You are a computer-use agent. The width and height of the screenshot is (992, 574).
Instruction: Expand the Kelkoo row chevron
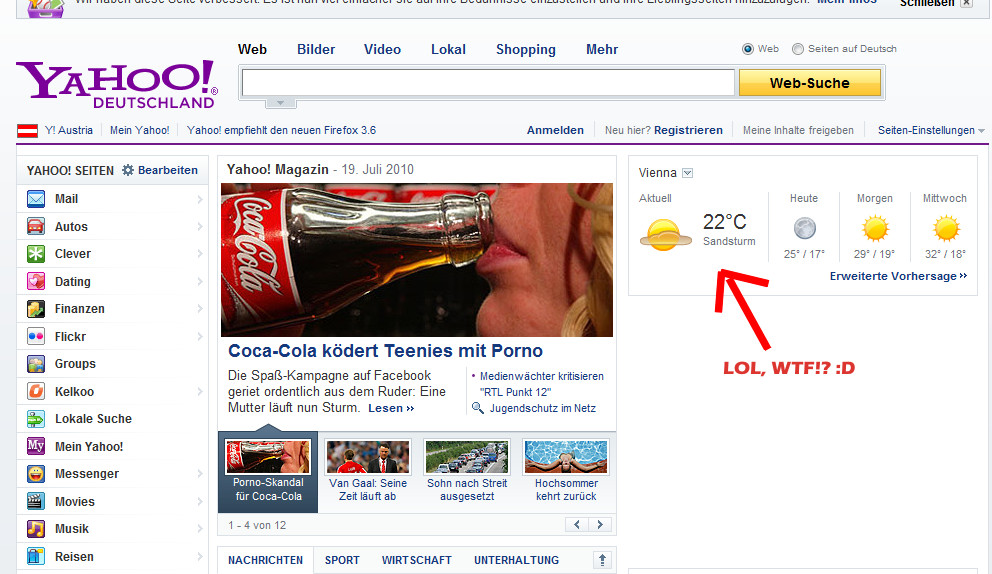tap(199, 391)
